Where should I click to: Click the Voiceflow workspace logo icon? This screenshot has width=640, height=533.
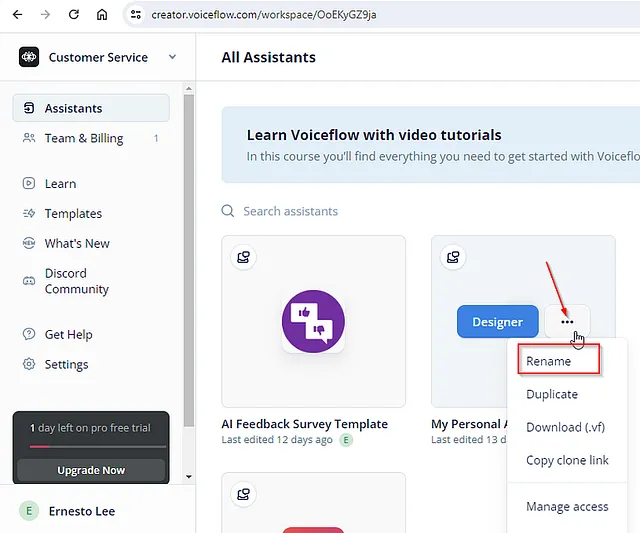[29, 57]
